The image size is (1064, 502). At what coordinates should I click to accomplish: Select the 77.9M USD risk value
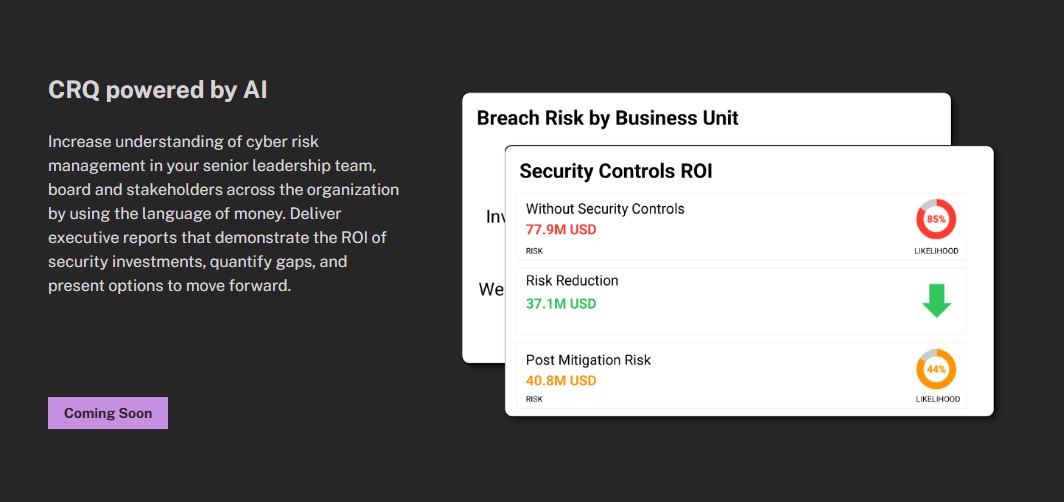[x=560, y=230]
